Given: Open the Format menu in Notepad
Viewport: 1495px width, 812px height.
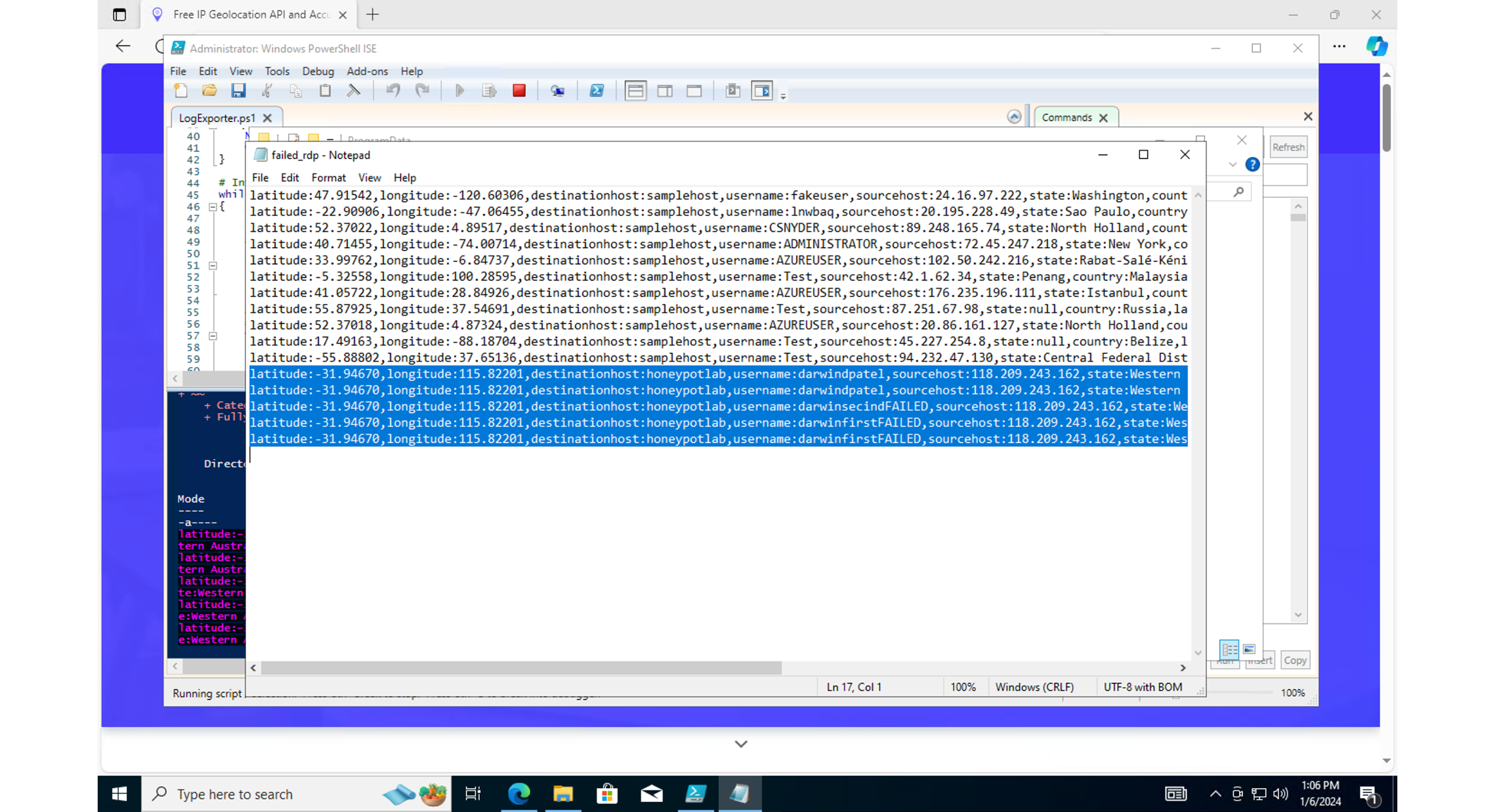Looking at the screenshot, I should click(x=328, y=178).
